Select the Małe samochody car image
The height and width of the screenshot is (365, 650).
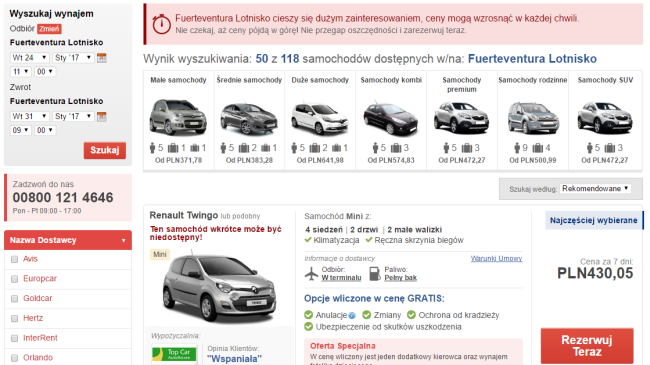pos(178,117)
